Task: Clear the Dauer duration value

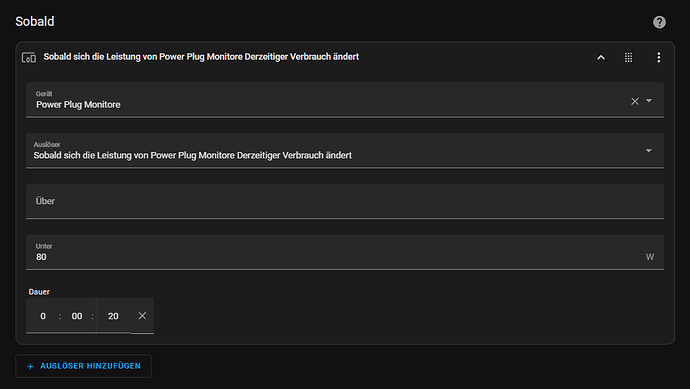Action: pos(142,316)
